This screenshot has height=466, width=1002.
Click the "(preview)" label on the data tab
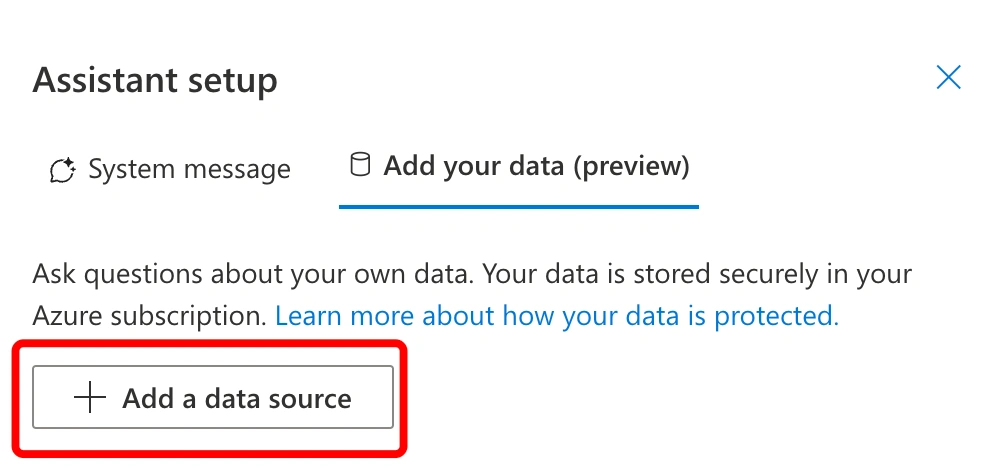tap(631, 166)
